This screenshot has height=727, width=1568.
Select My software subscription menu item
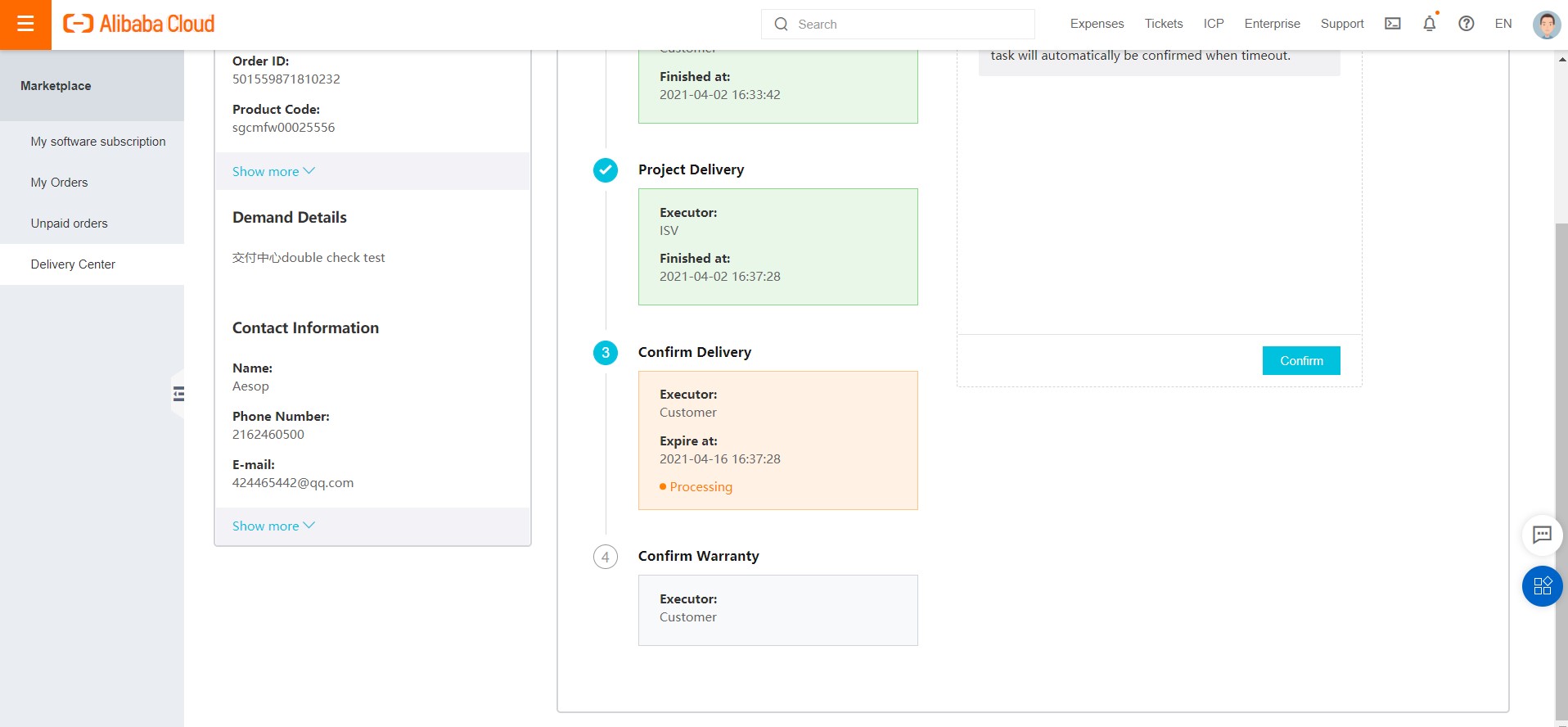pos(98,142)
